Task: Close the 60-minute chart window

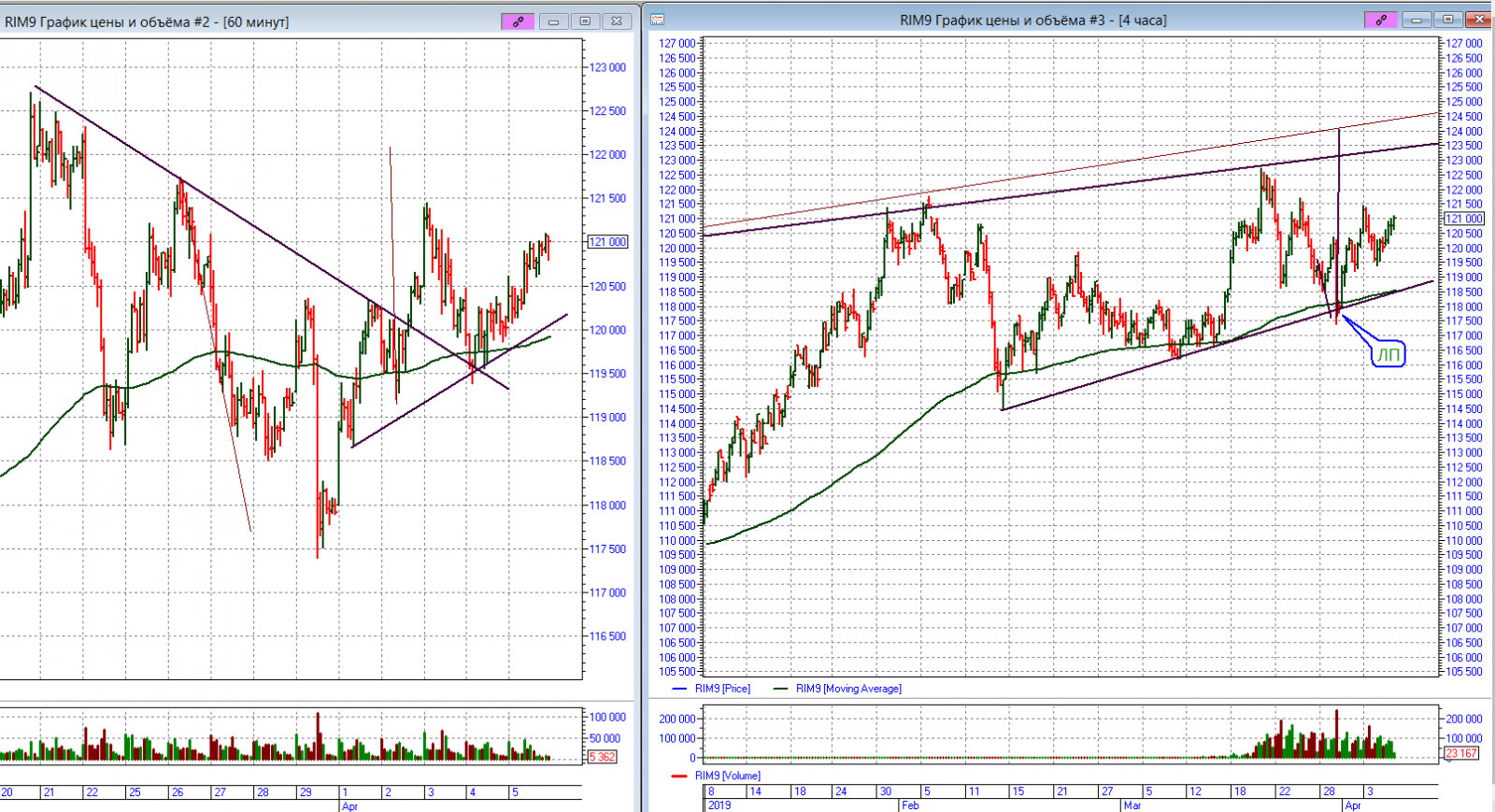Action: (617, 21)
